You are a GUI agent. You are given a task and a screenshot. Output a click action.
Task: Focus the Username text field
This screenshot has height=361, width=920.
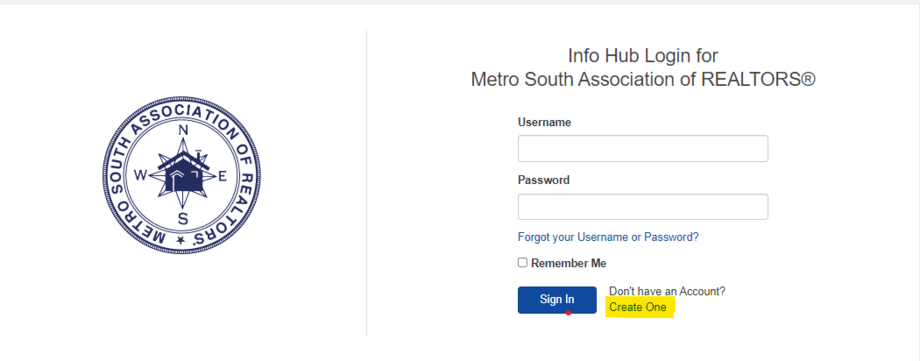pyautogui.click(x=643, y=149)
